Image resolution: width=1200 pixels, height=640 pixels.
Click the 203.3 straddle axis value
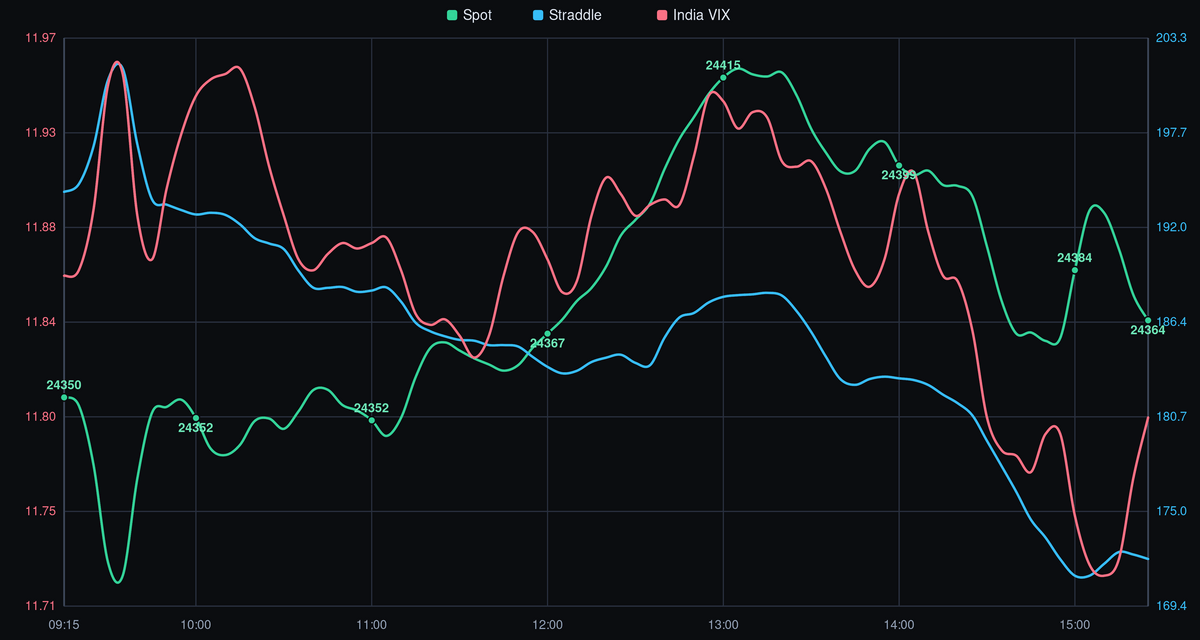(1171, 38)
